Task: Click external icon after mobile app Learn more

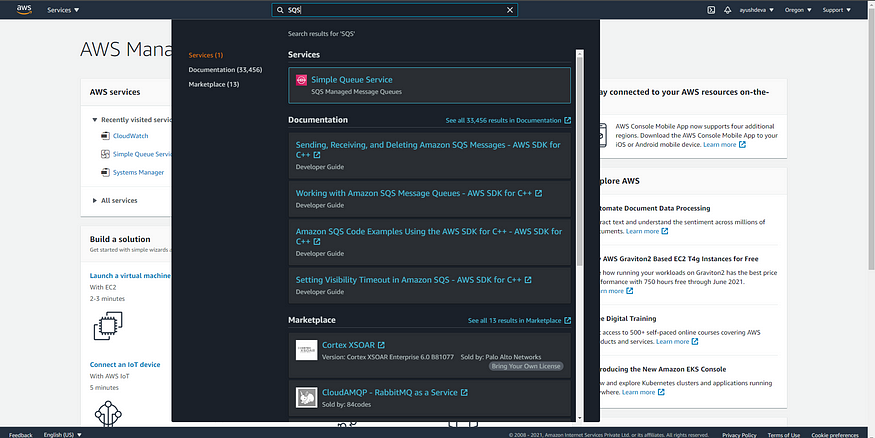Action: point(742,145)
